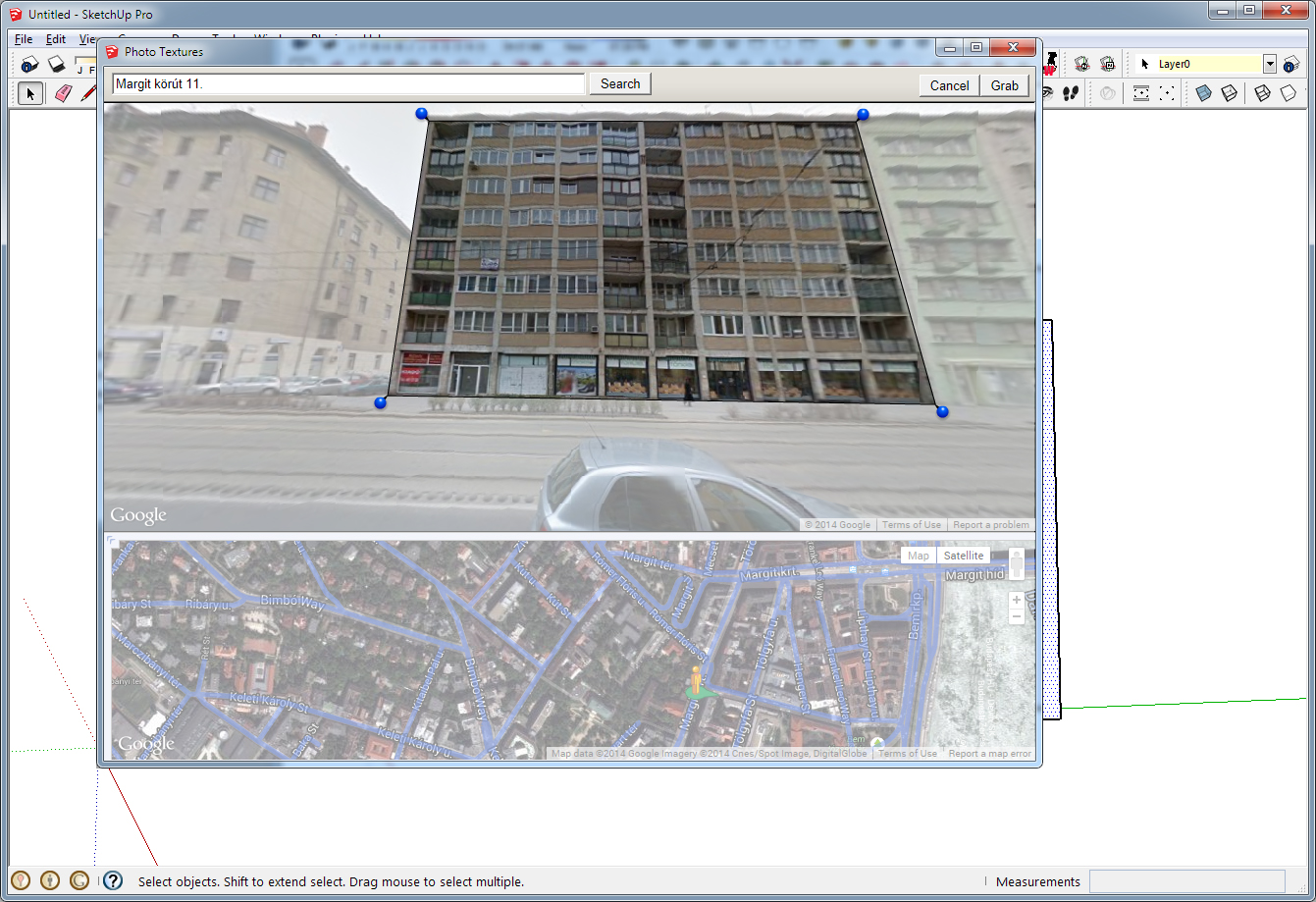1316x902 pixels.
Task: Click the instructor question mark icon
Action: 113,880
